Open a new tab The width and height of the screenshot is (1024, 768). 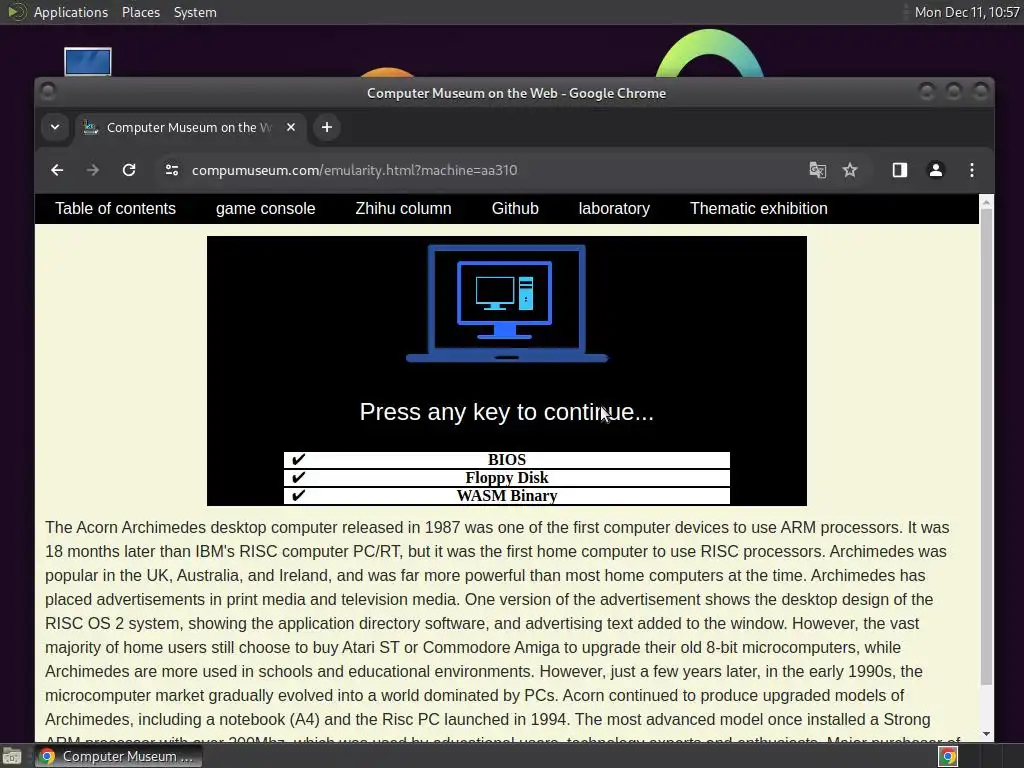327,127
